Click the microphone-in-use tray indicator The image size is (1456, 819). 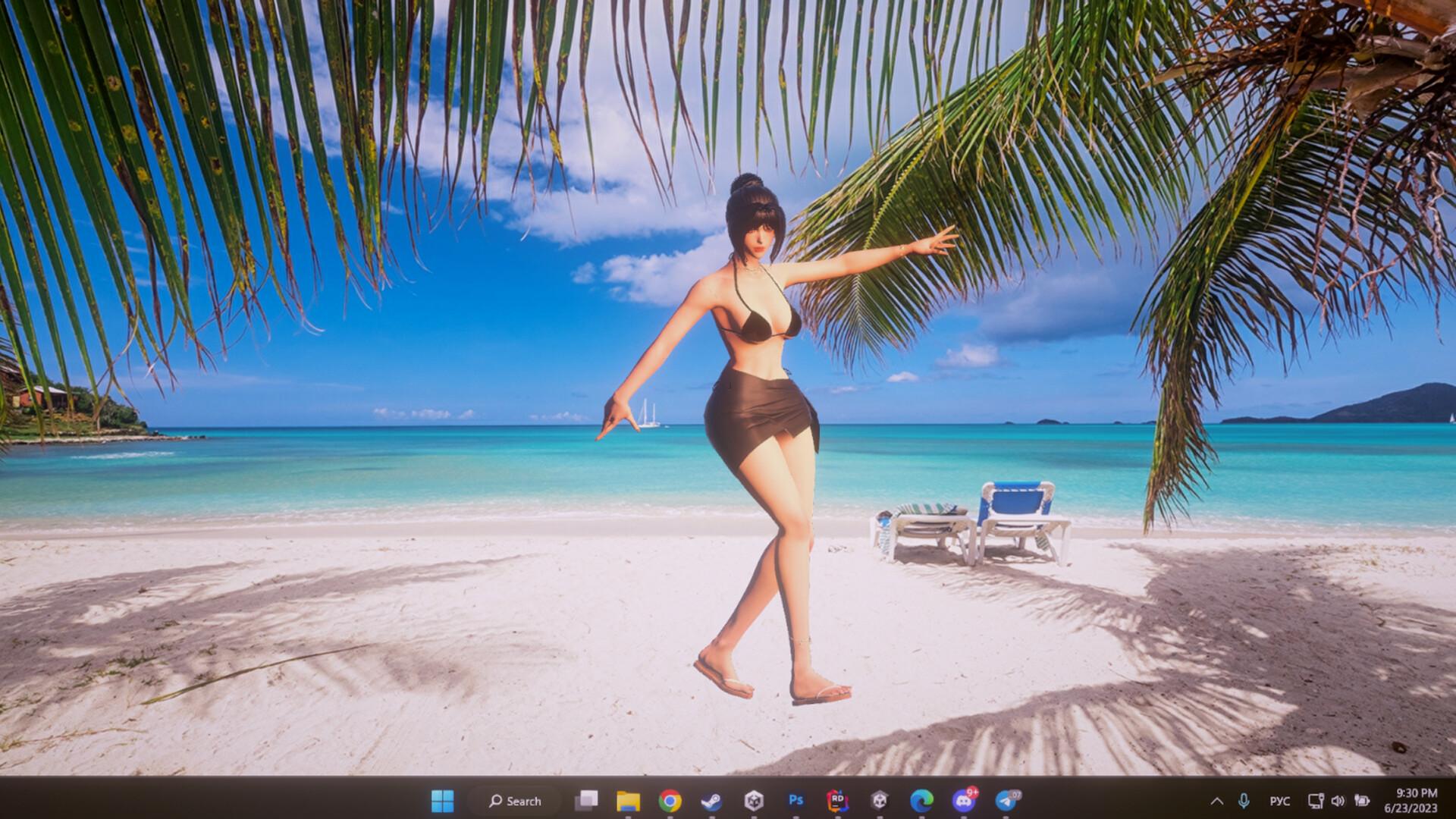[x=1244, y=801]
